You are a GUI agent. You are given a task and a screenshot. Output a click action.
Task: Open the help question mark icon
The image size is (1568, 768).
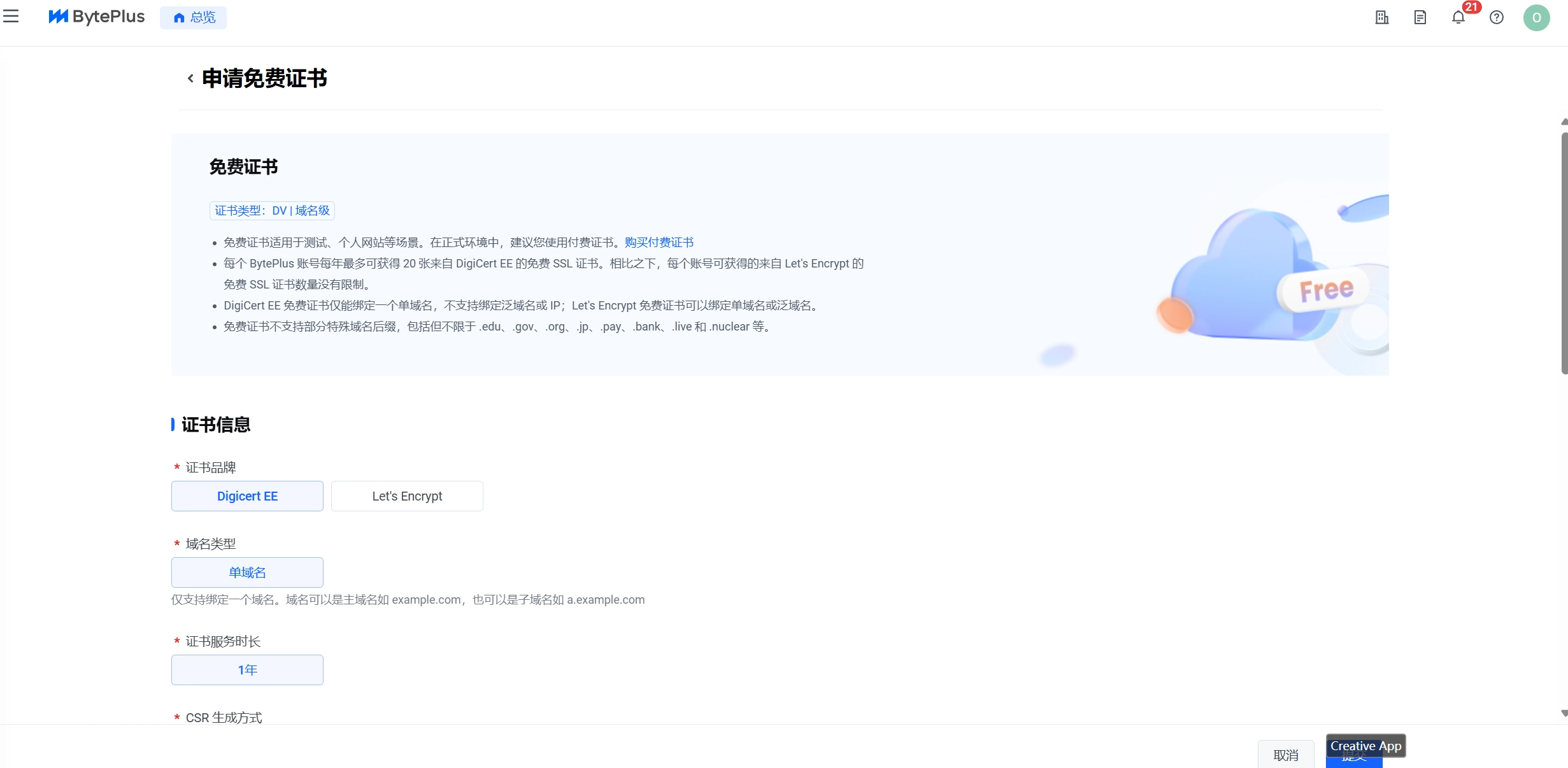[1497, 17]
